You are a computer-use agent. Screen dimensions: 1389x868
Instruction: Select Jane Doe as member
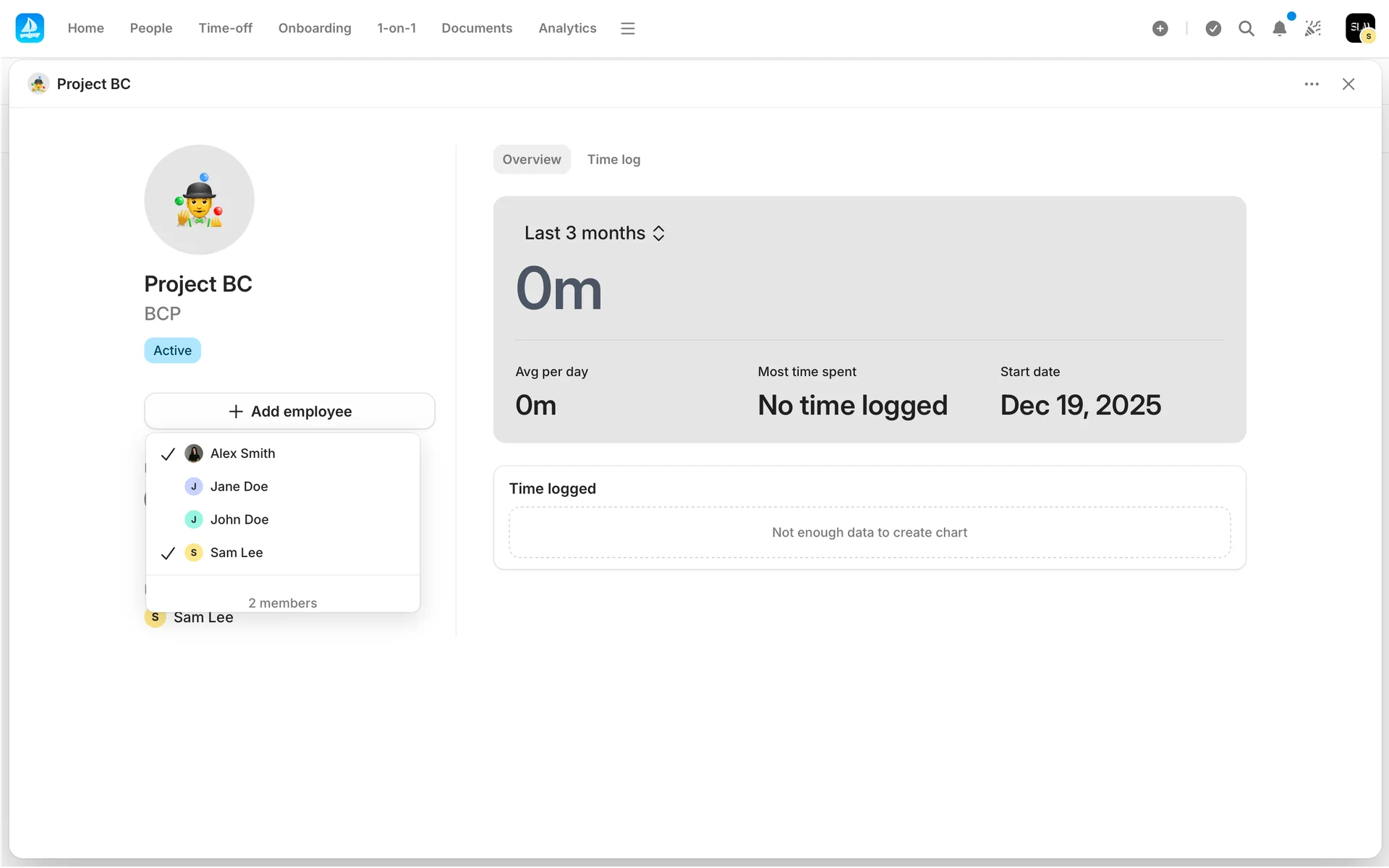click(239, 487)
